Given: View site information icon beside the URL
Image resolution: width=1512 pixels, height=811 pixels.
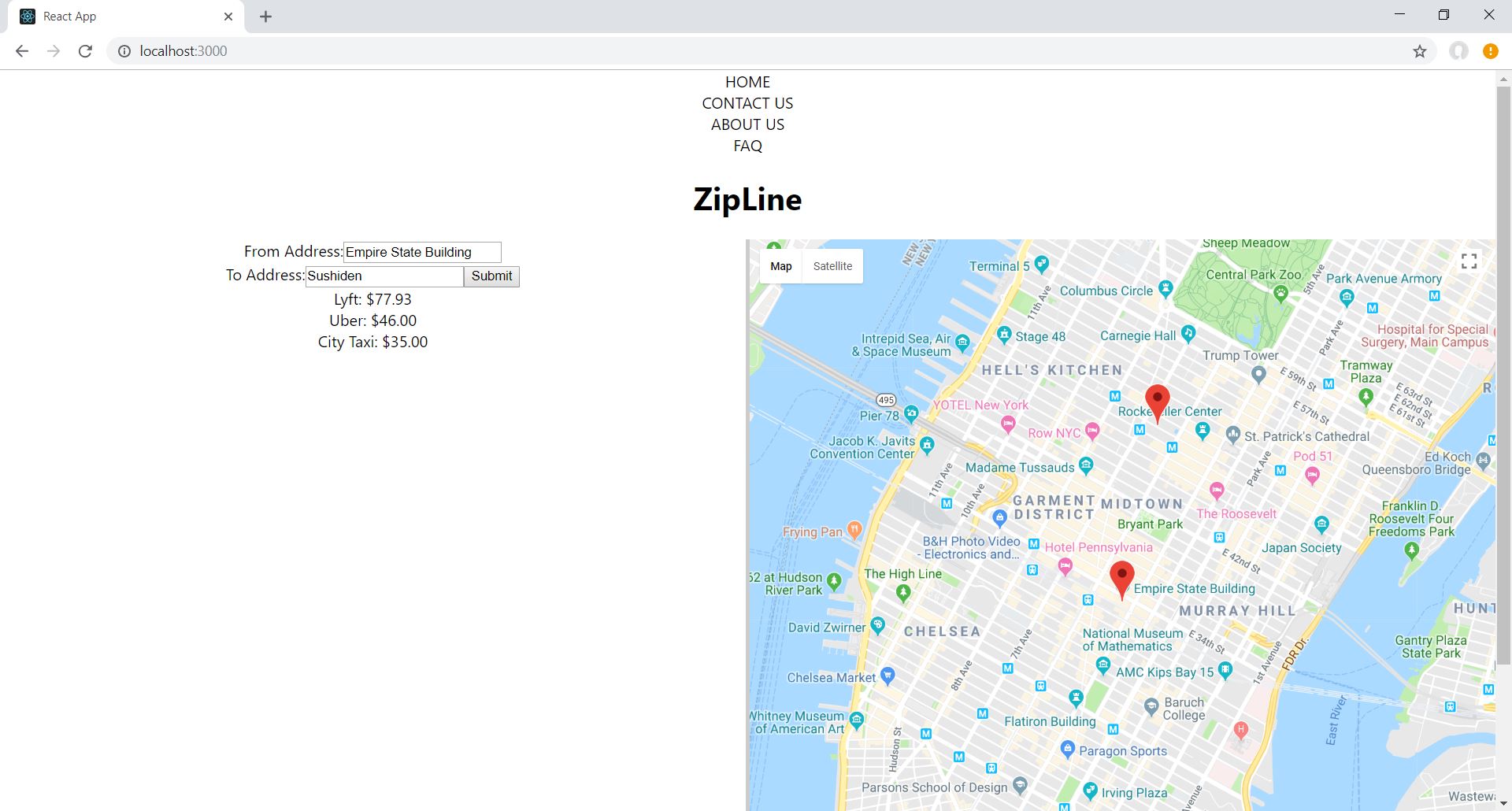Looking at the screenshot, I should click(x=124, y=51).
